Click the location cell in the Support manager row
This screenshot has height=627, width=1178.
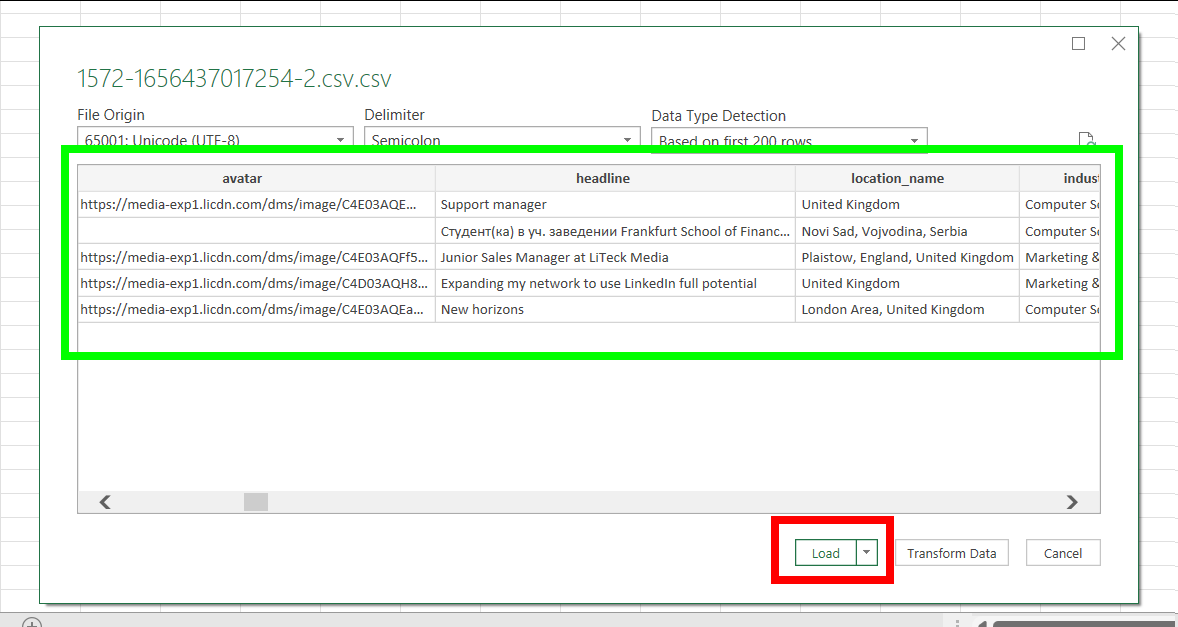point(908,204)
